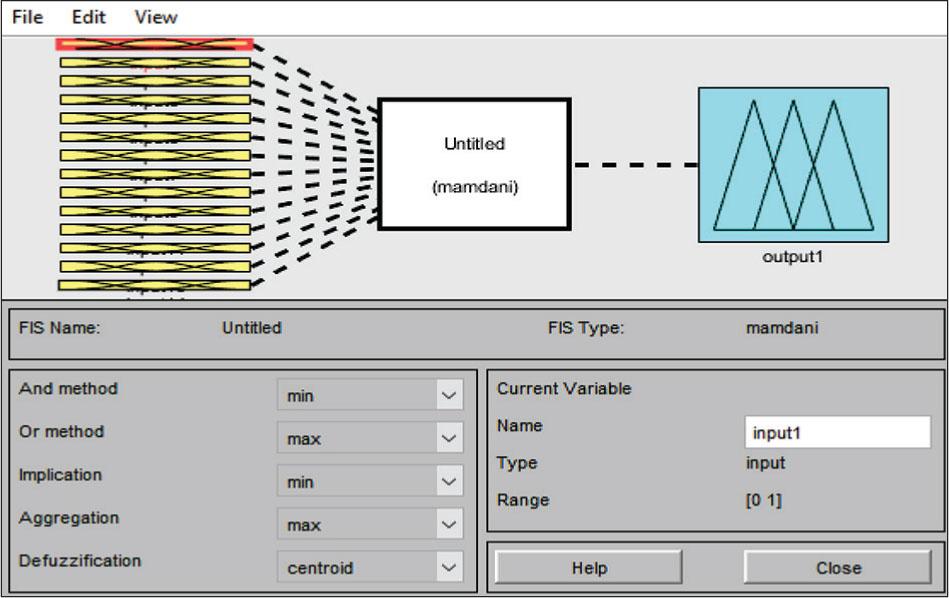Screen dimensions: 949x598
Task: Change the Defuzzification centroid dropdown
Action: (x=370, y=568)
